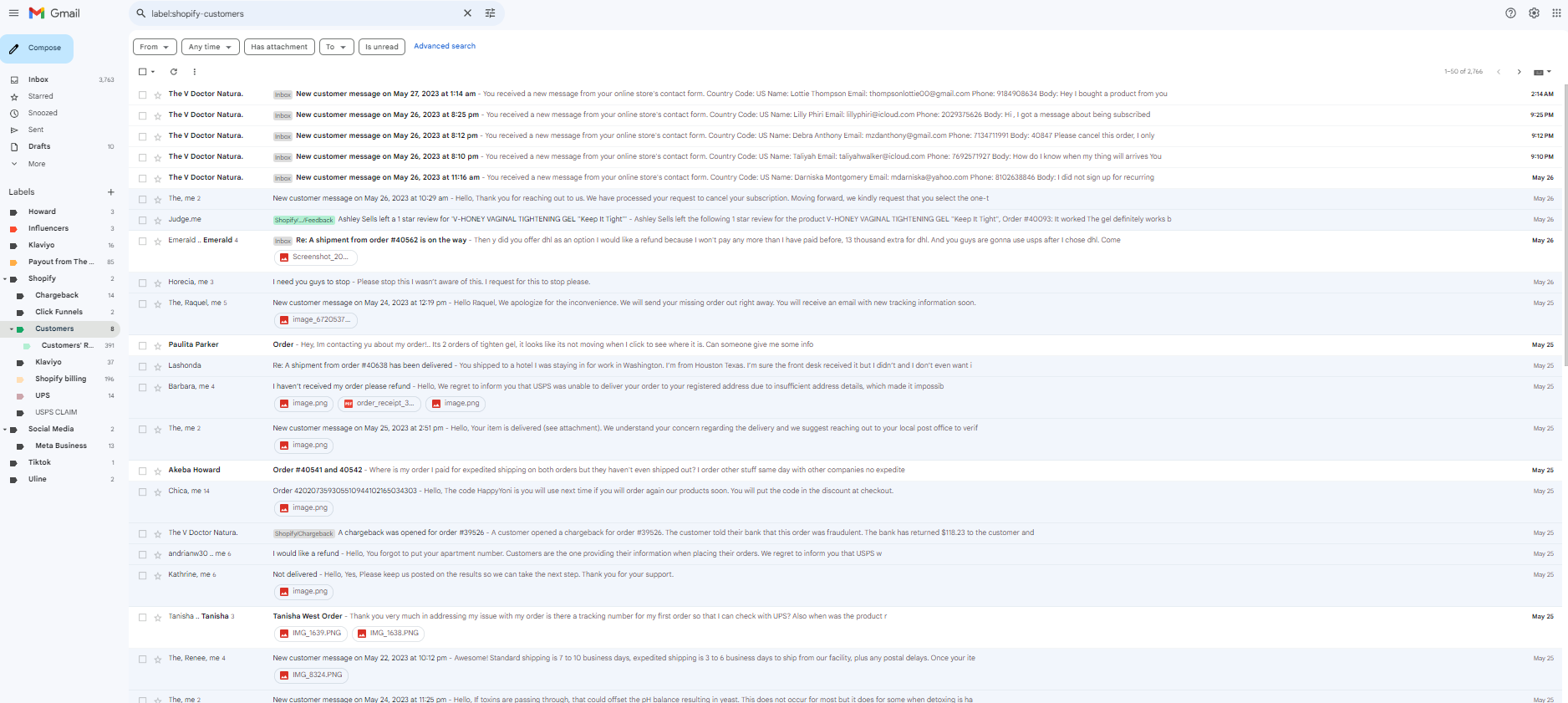Open the Shopify billing label
The width and height of the screenshot is (1568, 703).
[60, 379]
